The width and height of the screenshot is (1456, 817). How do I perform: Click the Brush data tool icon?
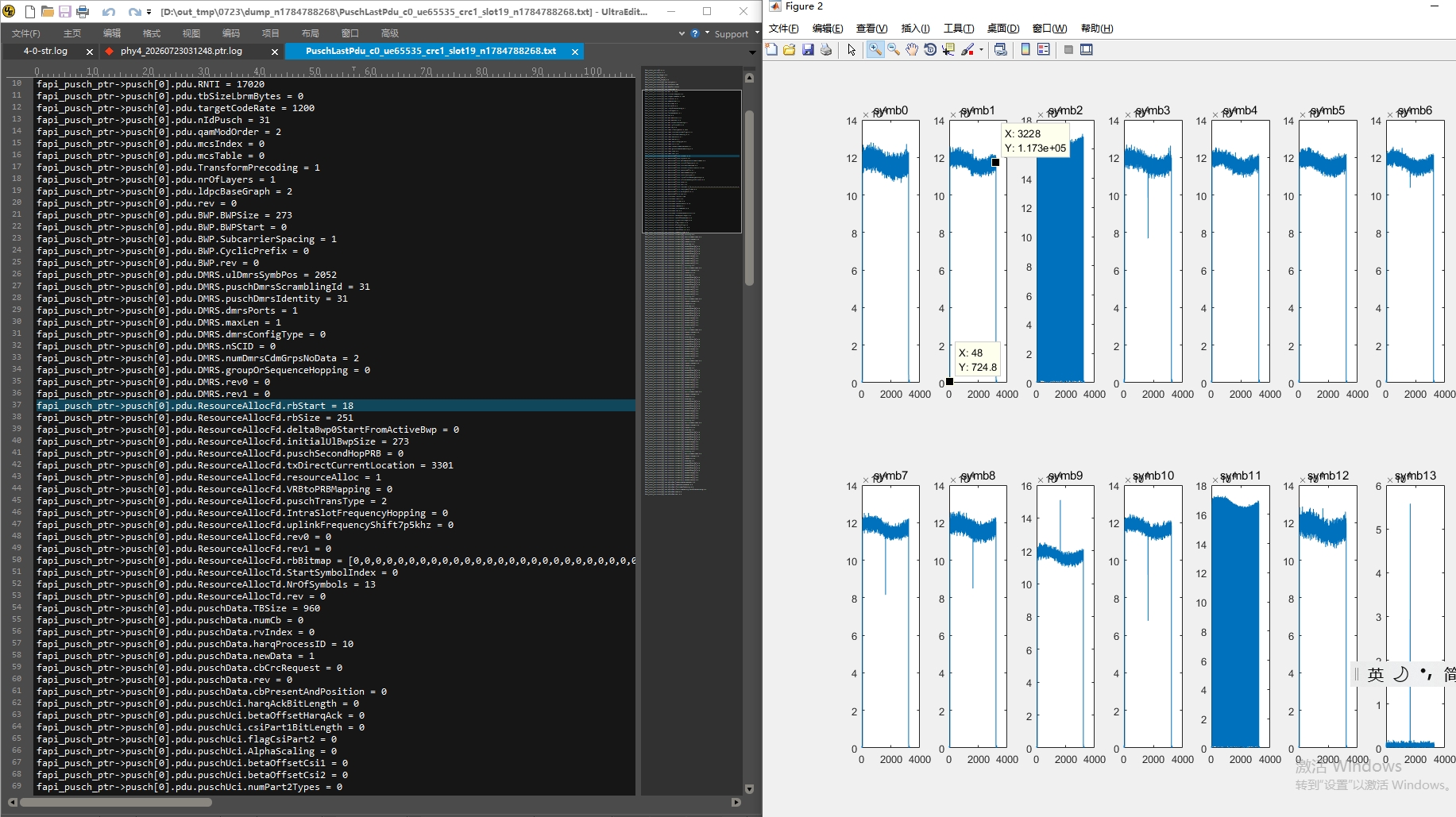pyautogui.click(x=967, y=50)
